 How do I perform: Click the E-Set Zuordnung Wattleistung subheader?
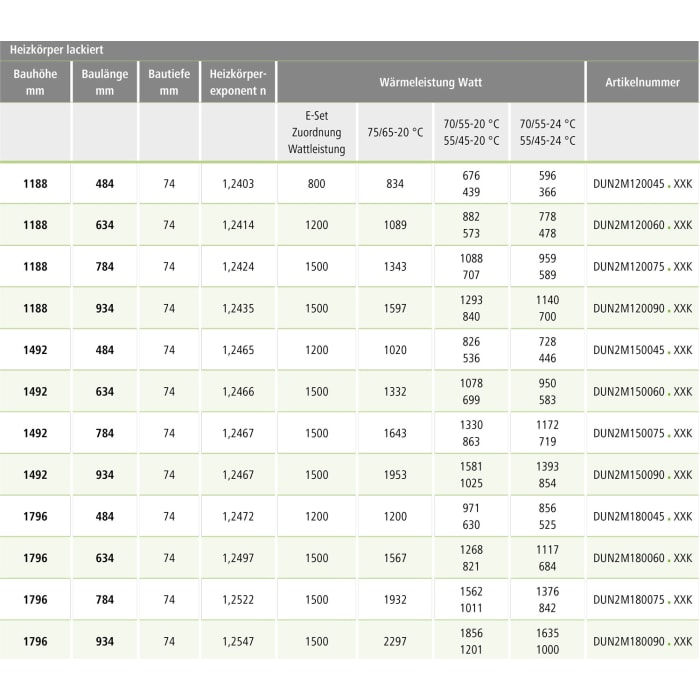(x=316, y=132)
